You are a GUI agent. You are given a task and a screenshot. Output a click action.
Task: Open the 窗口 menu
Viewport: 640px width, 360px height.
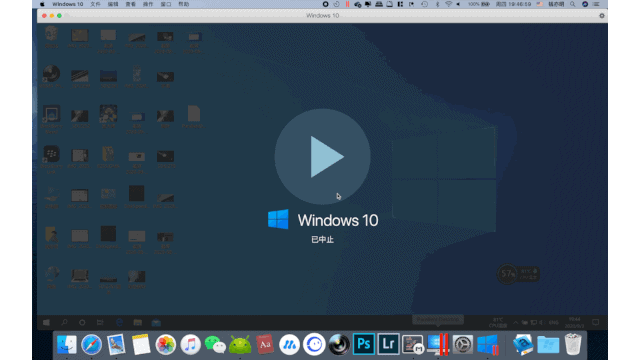click(166, 4)
